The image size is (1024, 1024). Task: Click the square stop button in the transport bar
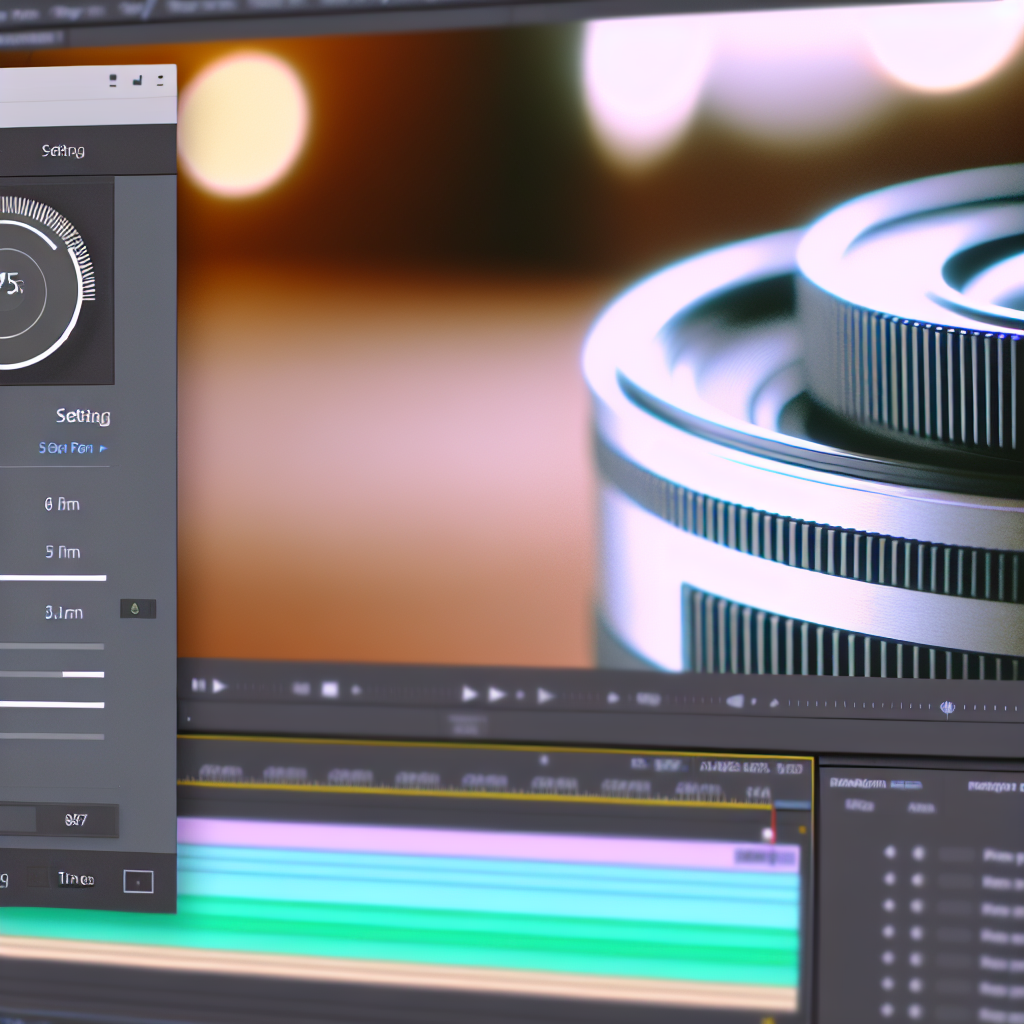click(329, 689)
